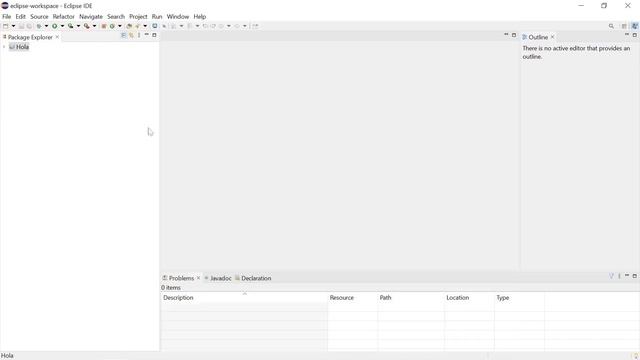Close the Outline tab
Screen dimensions: 640x360
[x=553, y=37]
